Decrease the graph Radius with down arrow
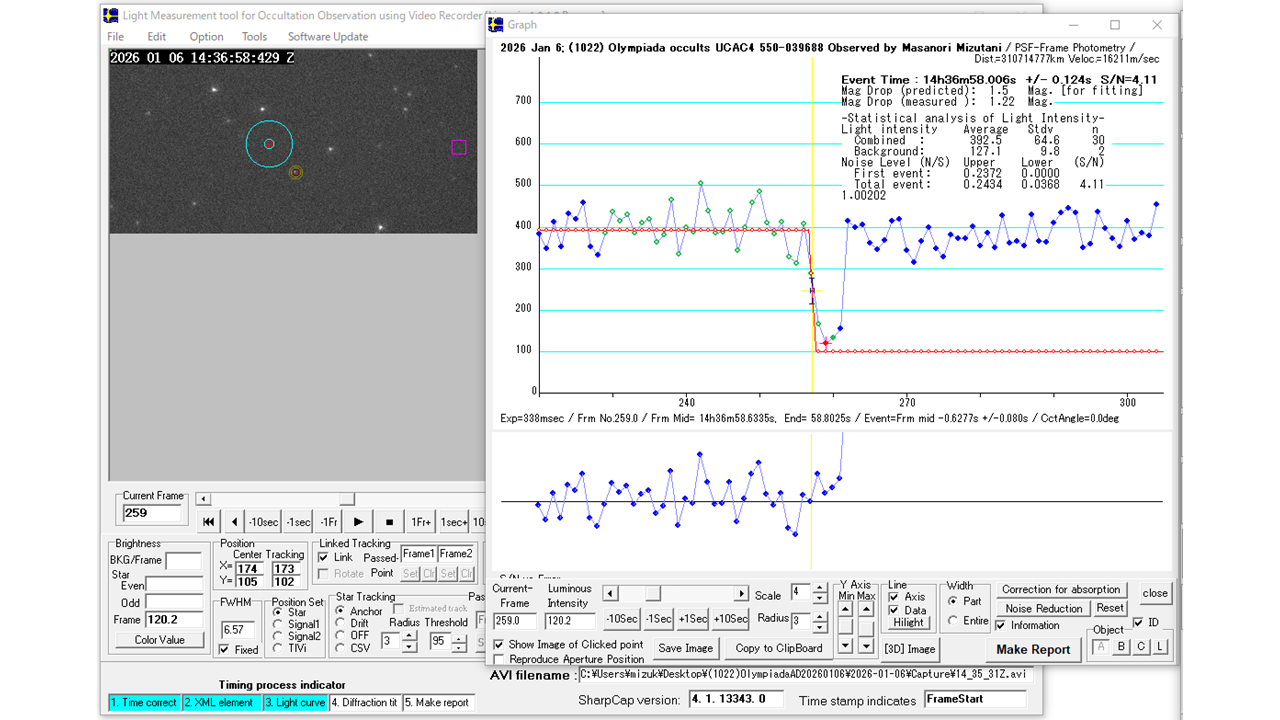 coord(820,625)
